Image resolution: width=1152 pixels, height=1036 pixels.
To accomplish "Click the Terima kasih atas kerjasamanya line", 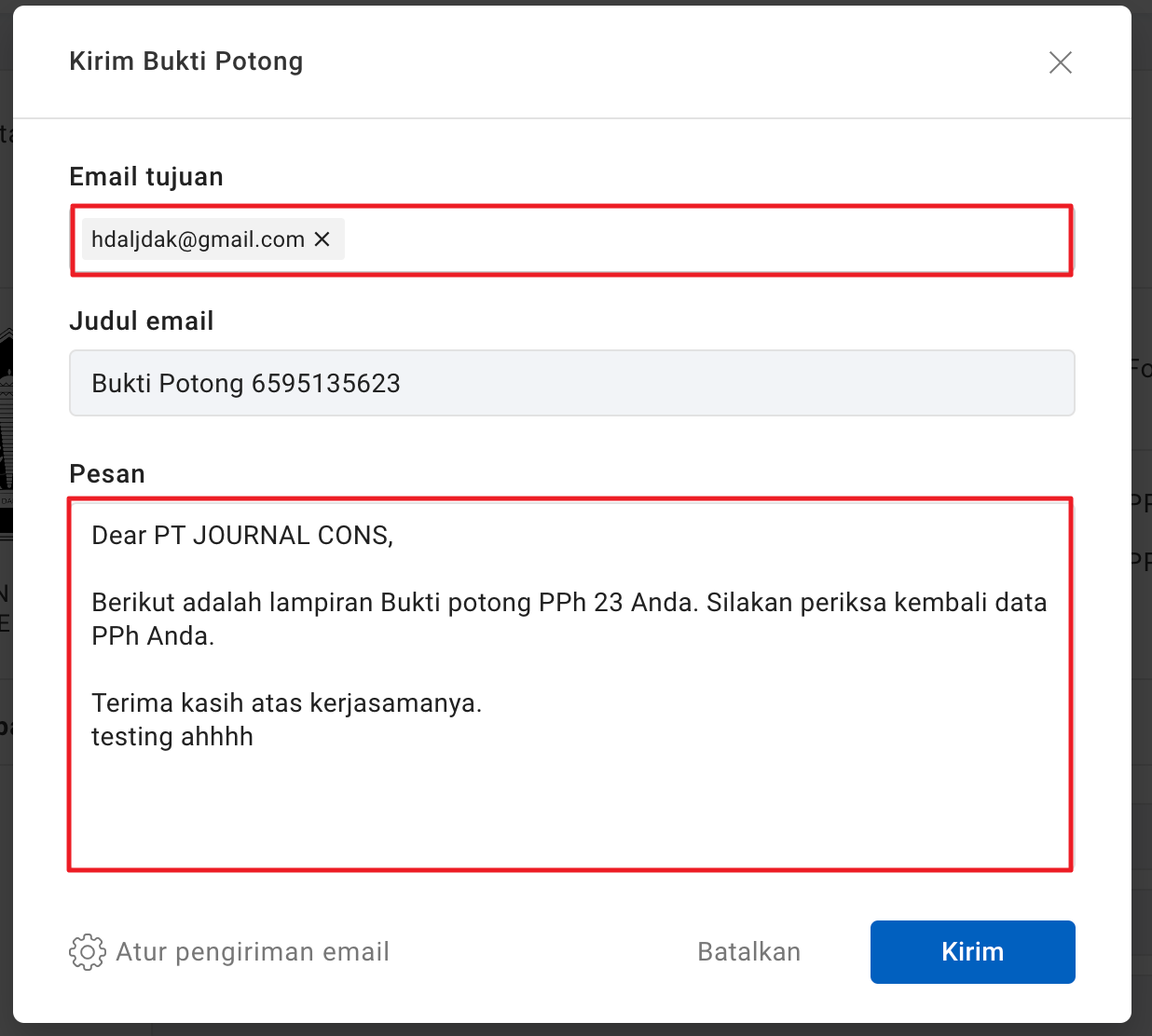I will 286,703.
